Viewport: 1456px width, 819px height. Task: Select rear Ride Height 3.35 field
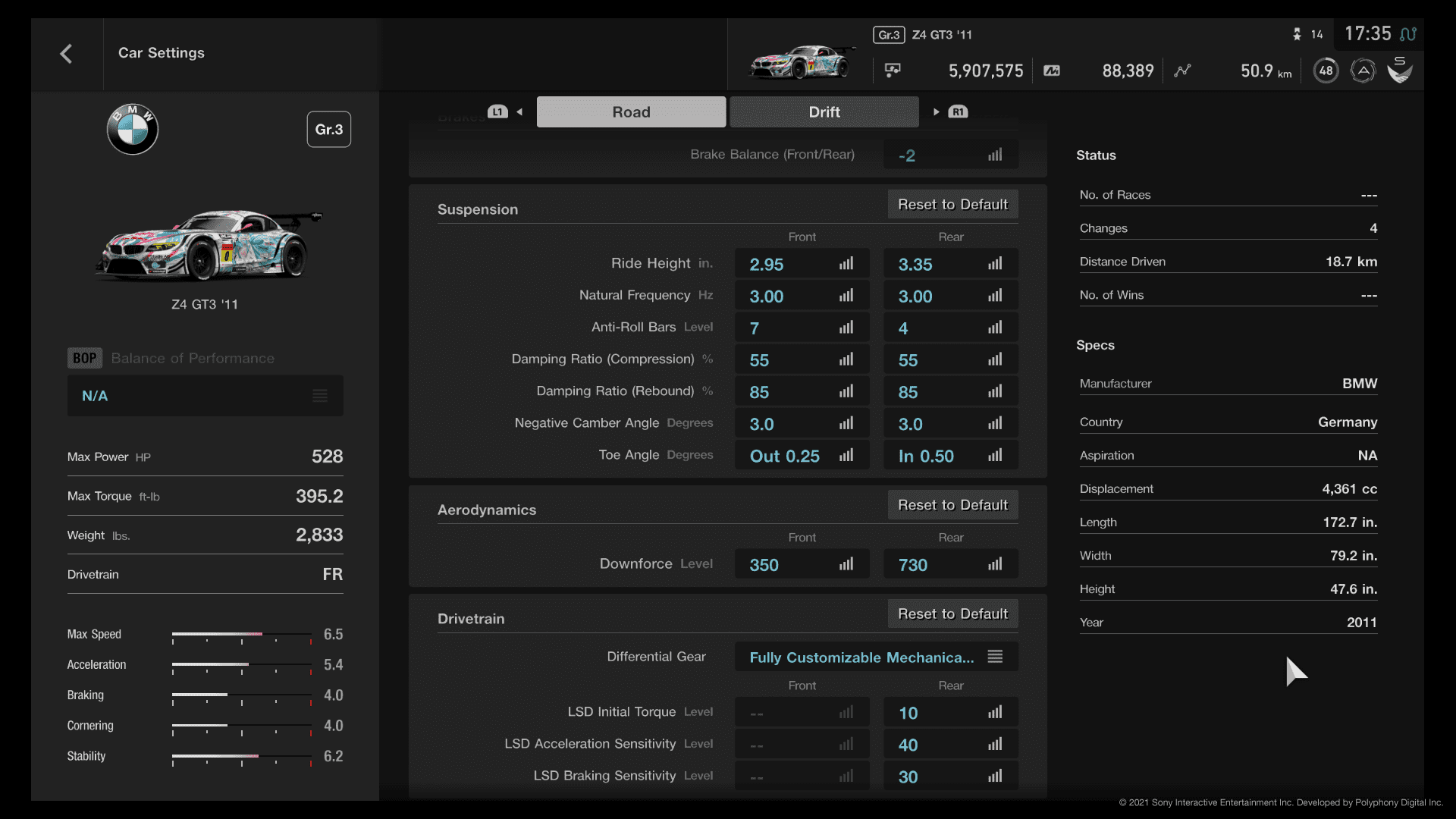click(951, 264)
